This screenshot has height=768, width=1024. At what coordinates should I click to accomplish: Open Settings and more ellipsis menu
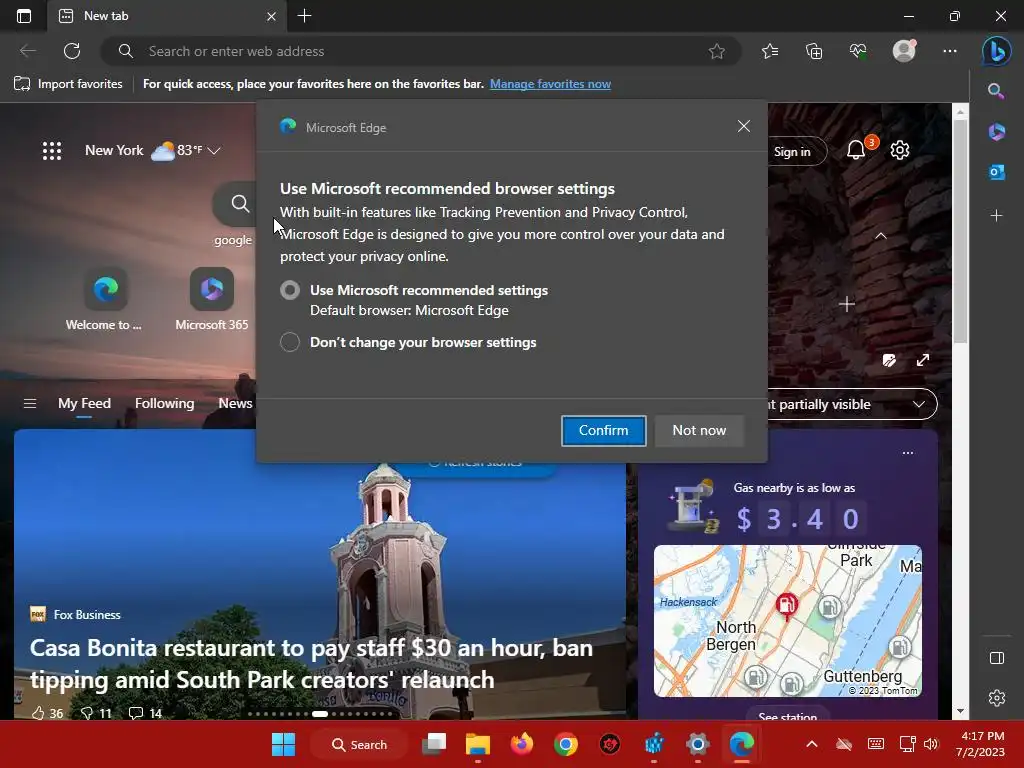point(950,51)
